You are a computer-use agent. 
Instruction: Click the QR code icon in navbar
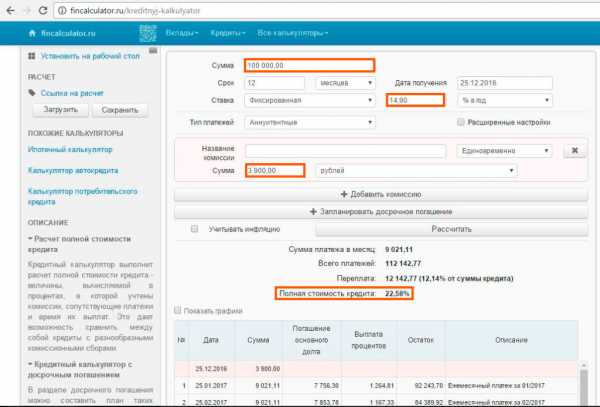(x=148, y=34)
